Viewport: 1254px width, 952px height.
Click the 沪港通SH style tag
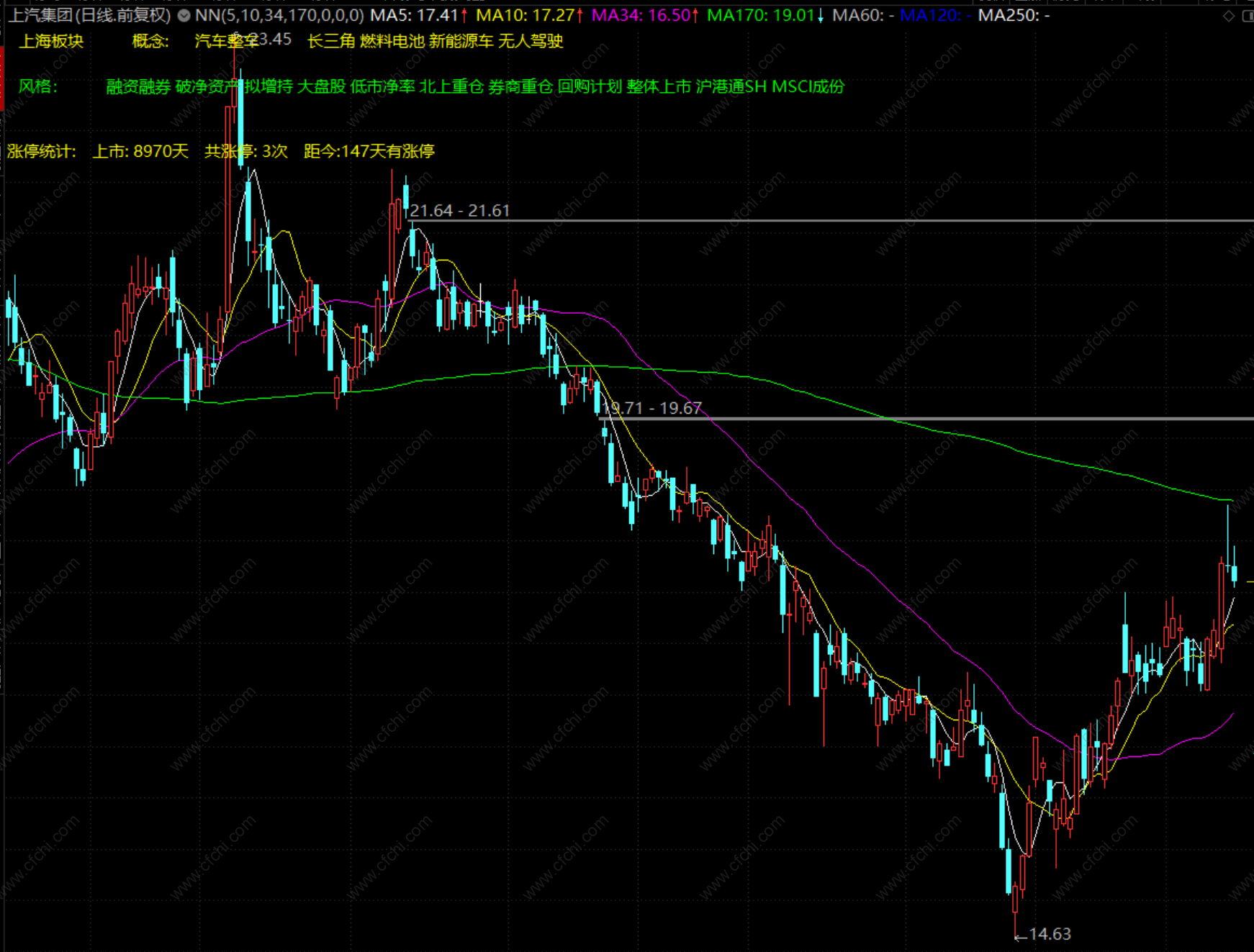click(x=731, y=86)
